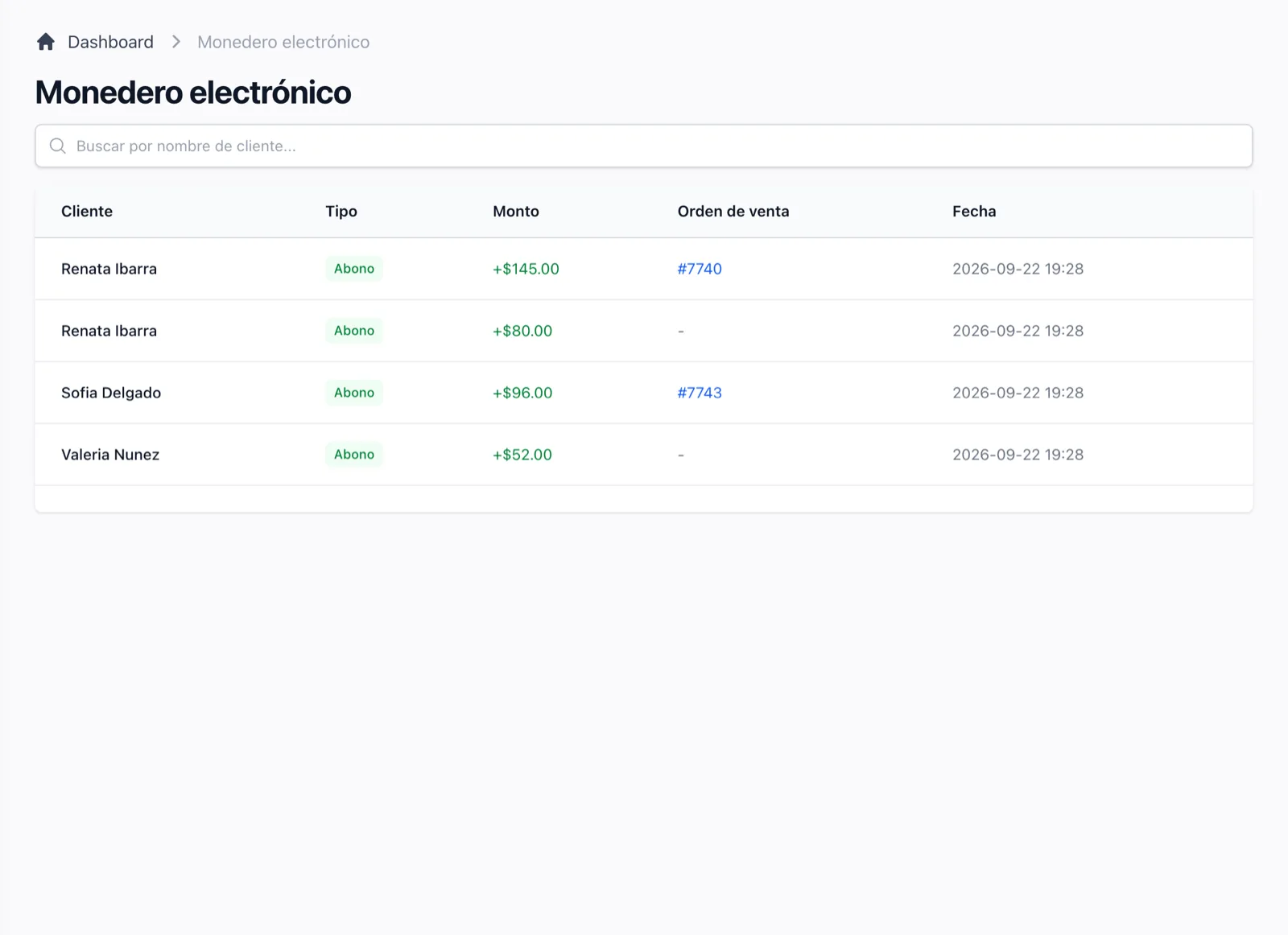1288x935 pixels.
Task: Click the Cliente column header
Action: click(x=87, y=212)
